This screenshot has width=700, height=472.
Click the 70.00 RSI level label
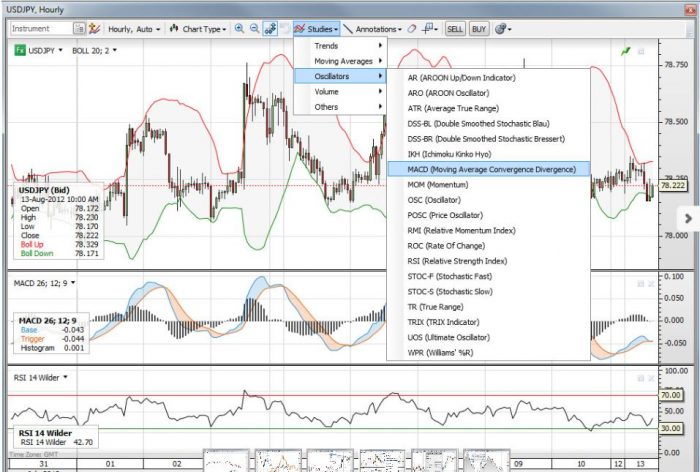pyautogui.click(x=670, y=395)
